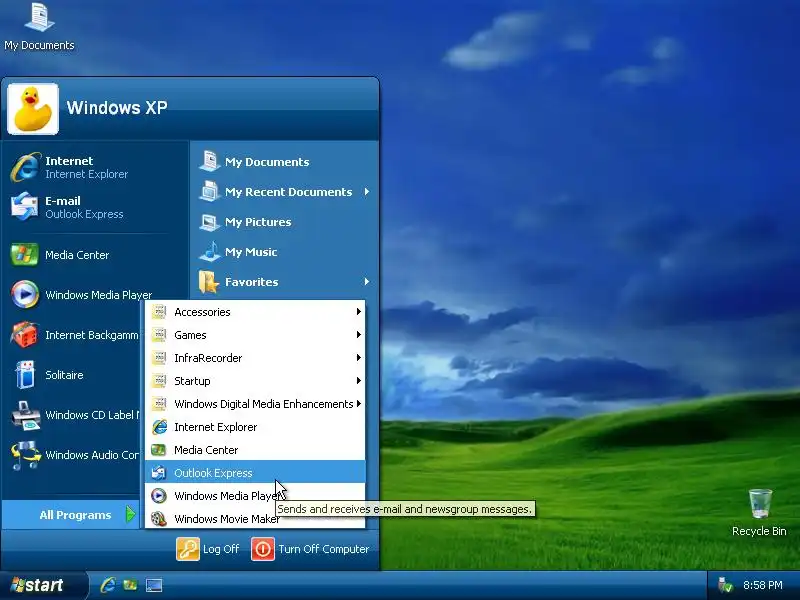
Task: Click the green All Programs arrow
Action: [x=131, y=514]
